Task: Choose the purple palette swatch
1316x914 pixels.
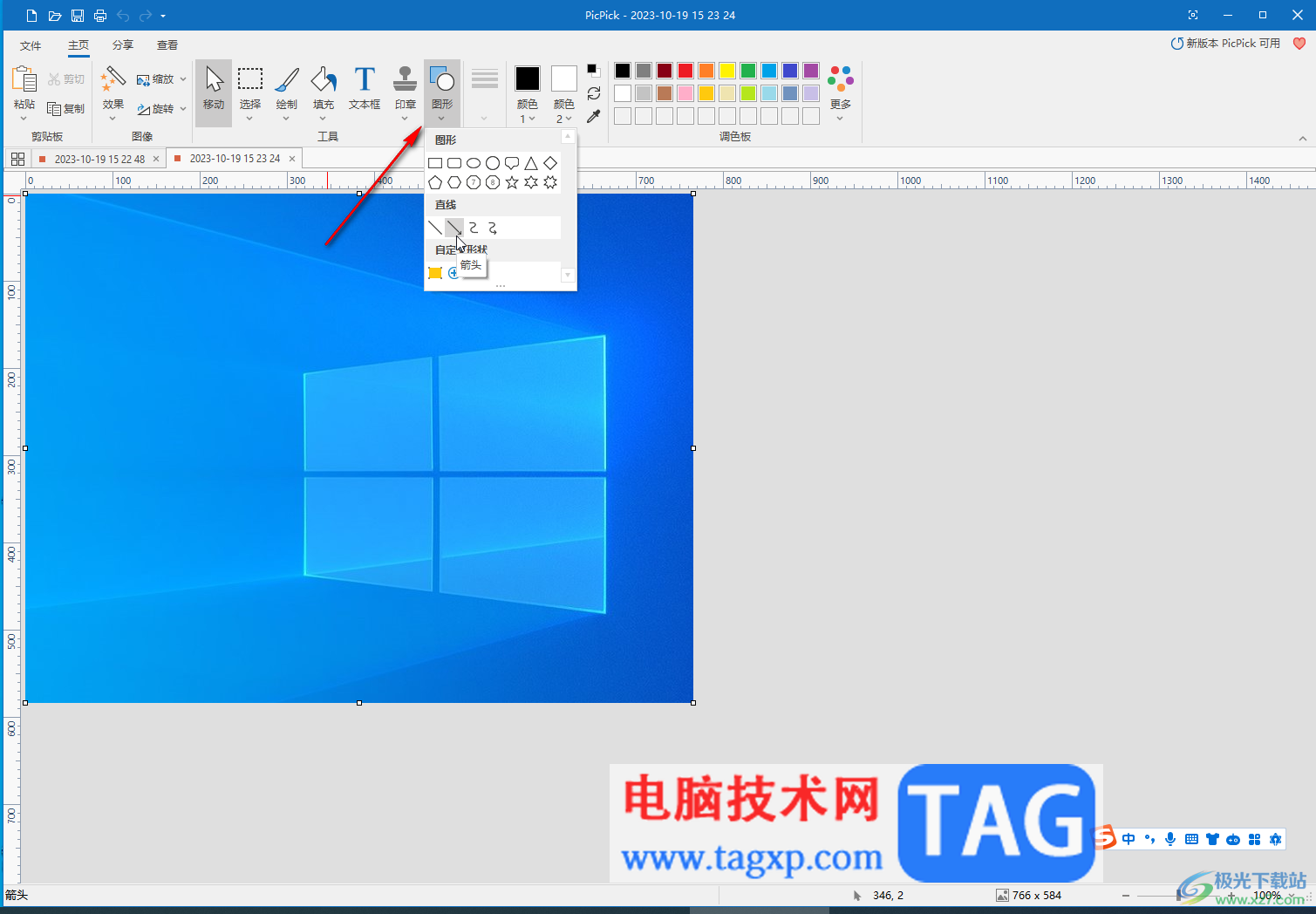Action: click(811, 71)
